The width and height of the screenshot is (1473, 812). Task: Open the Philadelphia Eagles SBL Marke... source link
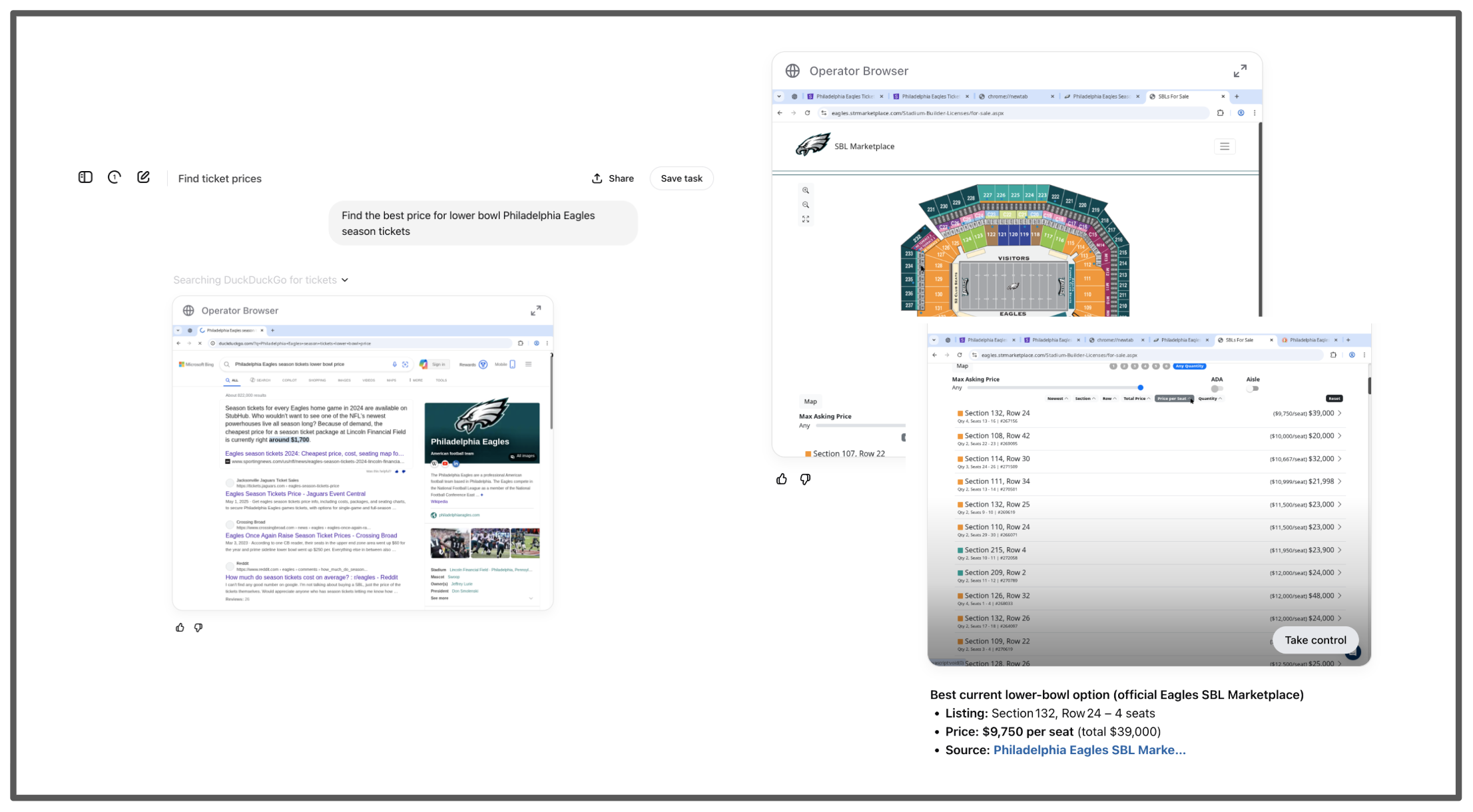point(1089,750)
